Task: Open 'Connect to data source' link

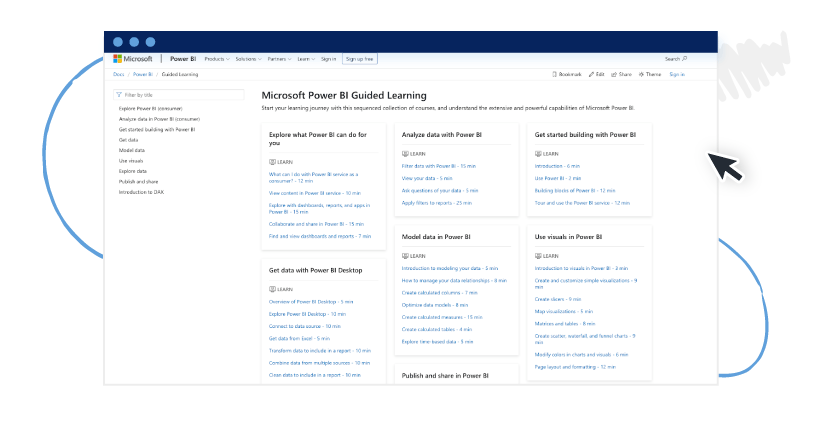Action: 304,326
